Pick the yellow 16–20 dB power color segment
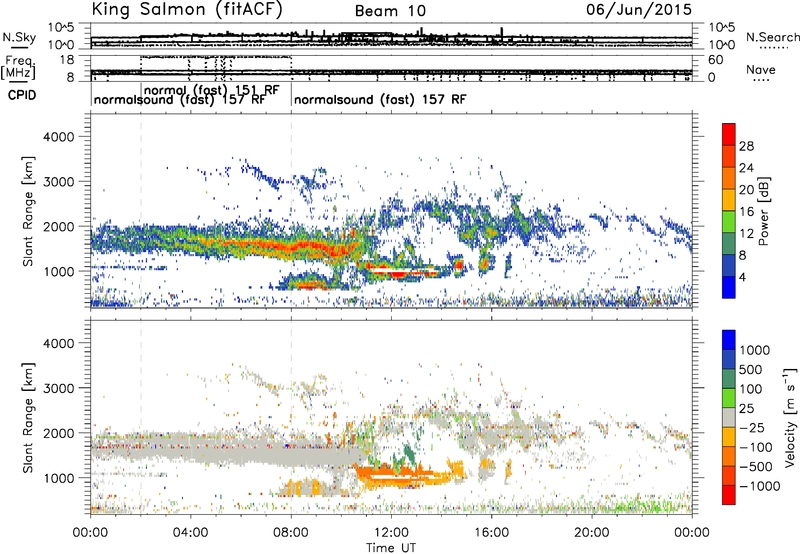The image size is (800, 554). pos(729,200)
